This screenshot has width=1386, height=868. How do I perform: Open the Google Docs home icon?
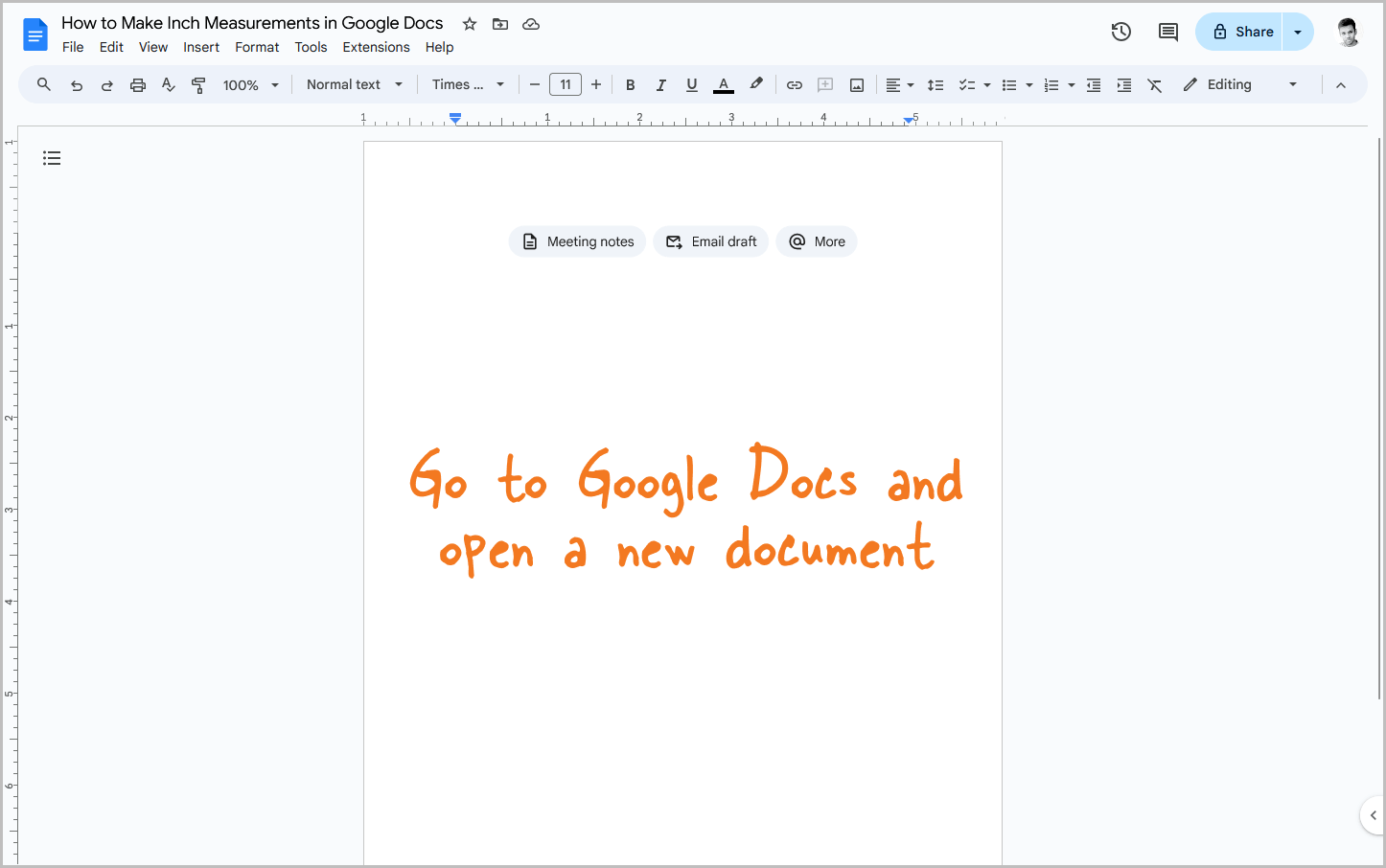35,35
